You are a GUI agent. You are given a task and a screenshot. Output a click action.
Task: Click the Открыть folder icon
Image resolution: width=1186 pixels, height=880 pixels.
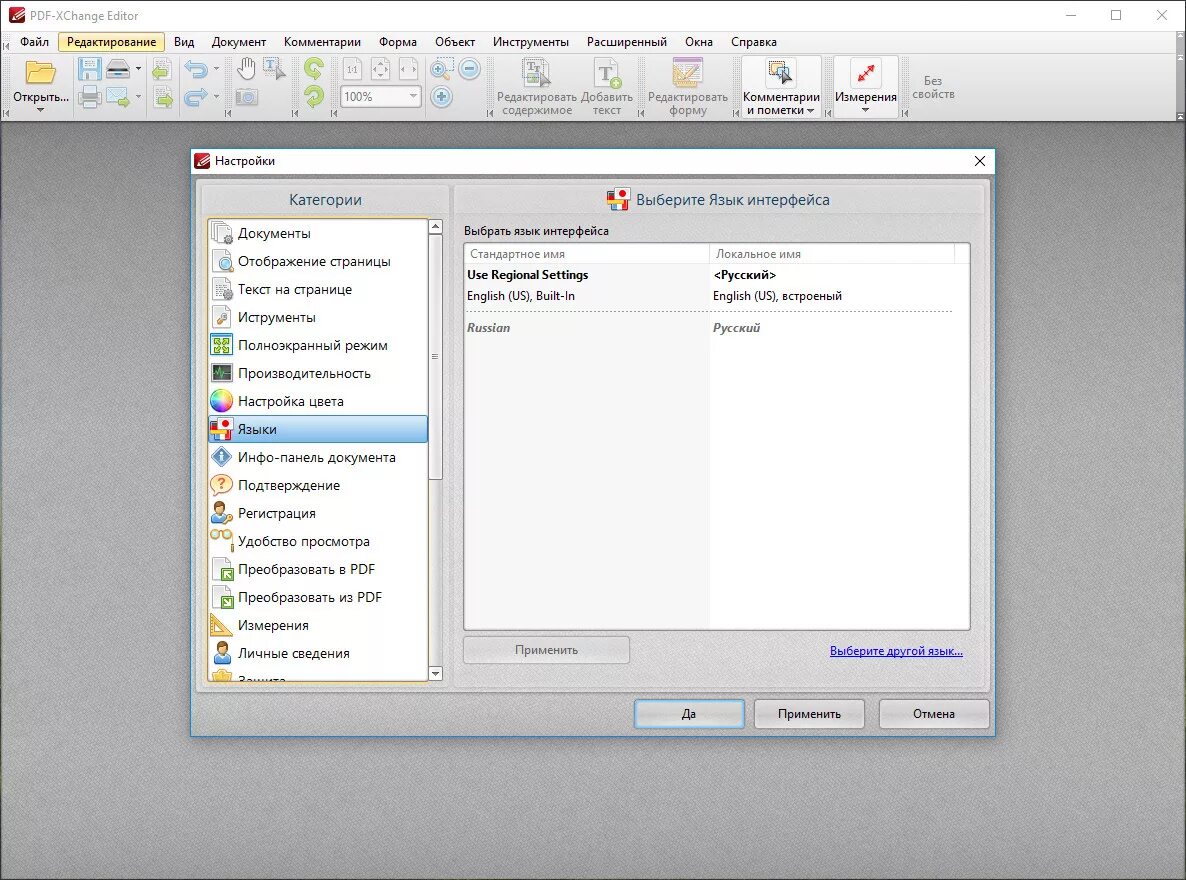pyautogui.click(x=40, y=73)
